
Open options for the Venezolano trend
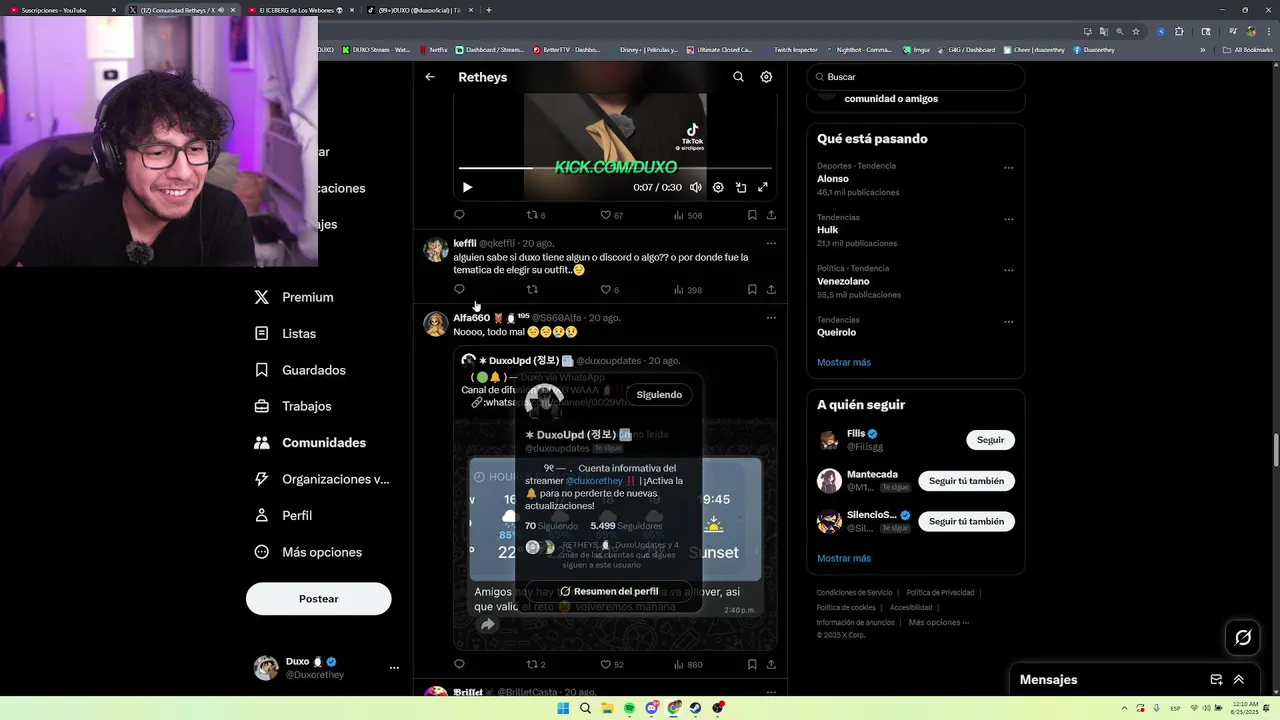(1008, 270)
